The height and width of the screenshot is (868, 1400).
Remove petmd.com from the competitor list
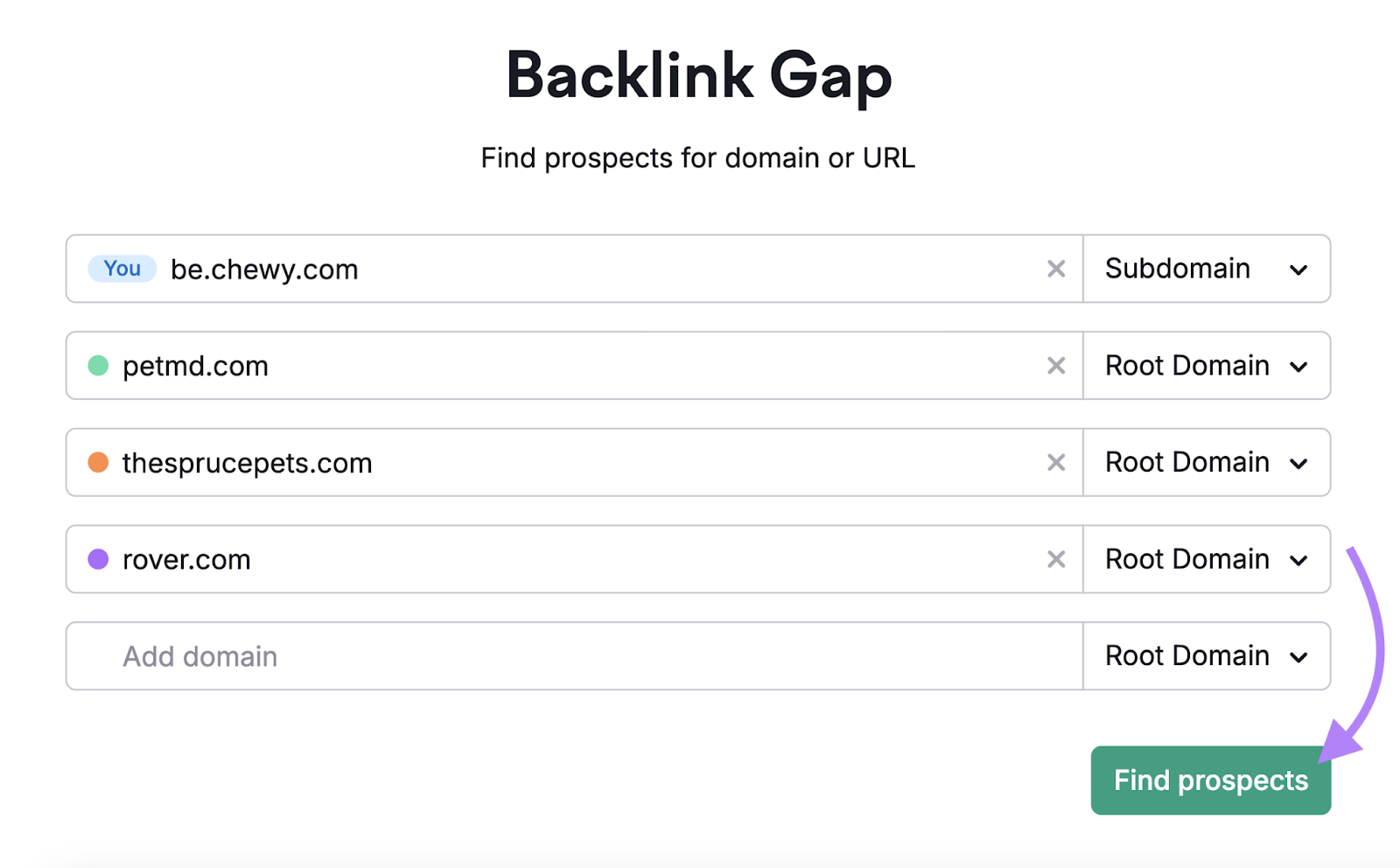1057,366
